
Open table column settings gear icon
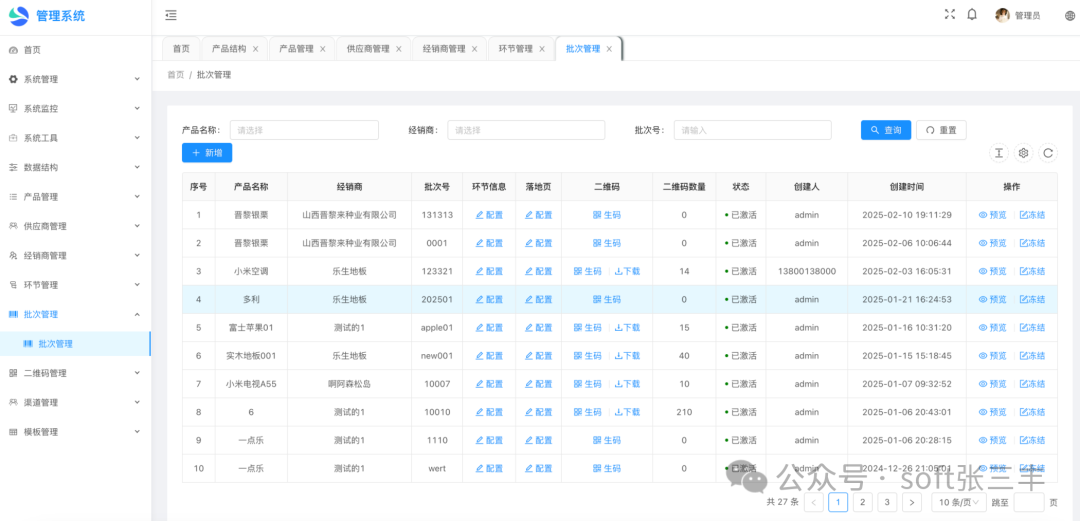pyautogui.click(x=1023, y=153)
